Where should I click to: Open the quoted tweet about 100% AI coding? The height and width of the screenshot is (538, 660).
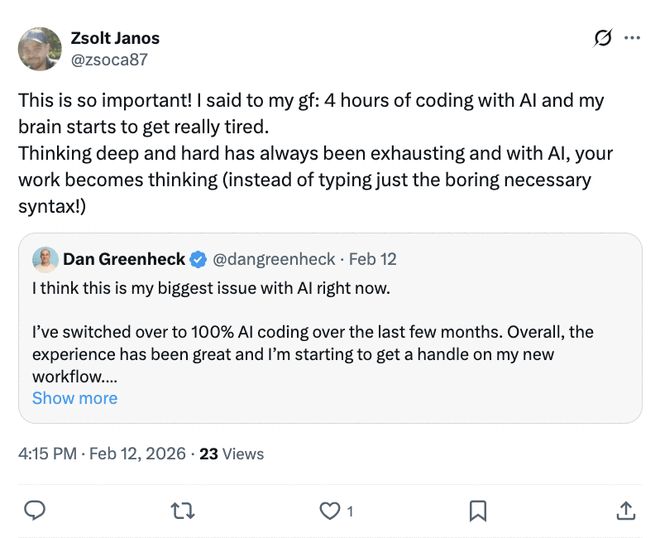[x=330, y=340]
